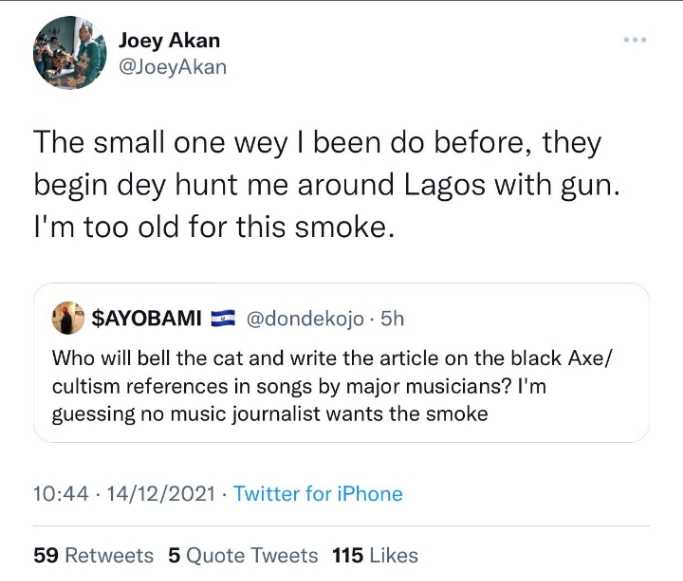Show the 115 Likes list
Image resolution: width=683 pixels, height=581 pixels.
[x=375, y=555]
